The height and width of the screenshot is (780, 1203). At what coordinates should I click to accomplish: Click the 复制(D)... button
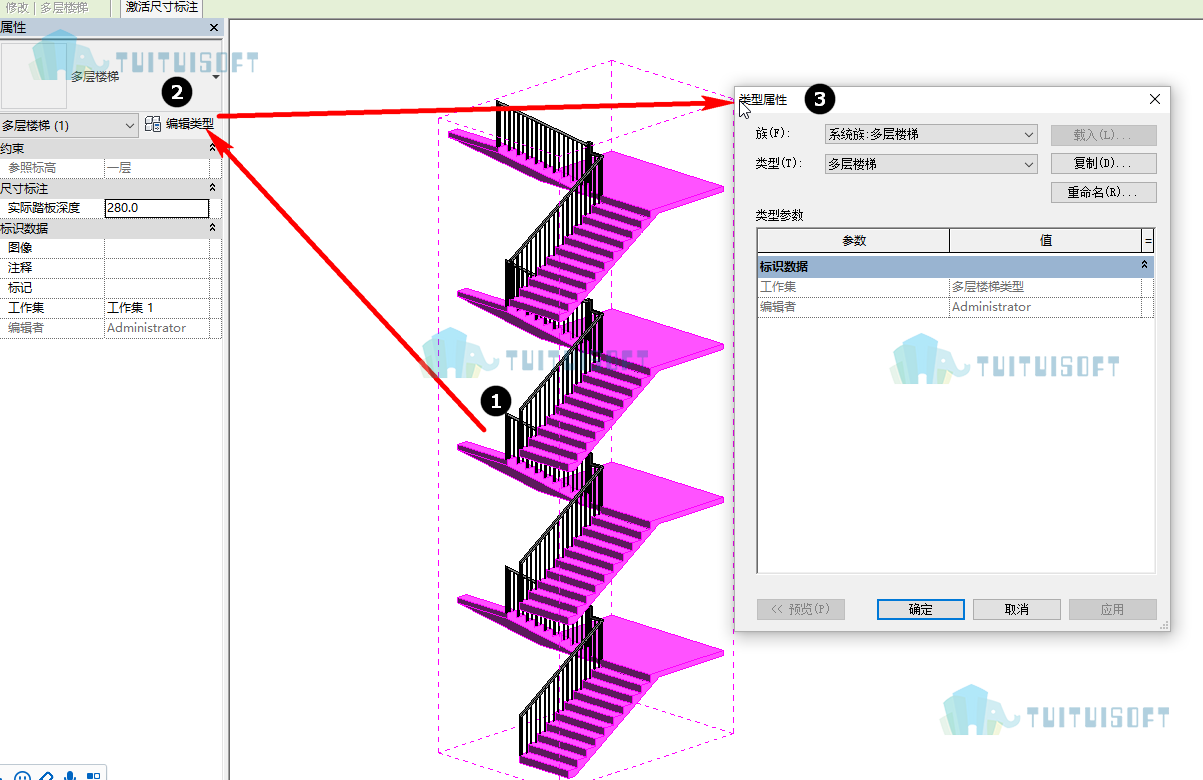click(x=1104, y=163)
